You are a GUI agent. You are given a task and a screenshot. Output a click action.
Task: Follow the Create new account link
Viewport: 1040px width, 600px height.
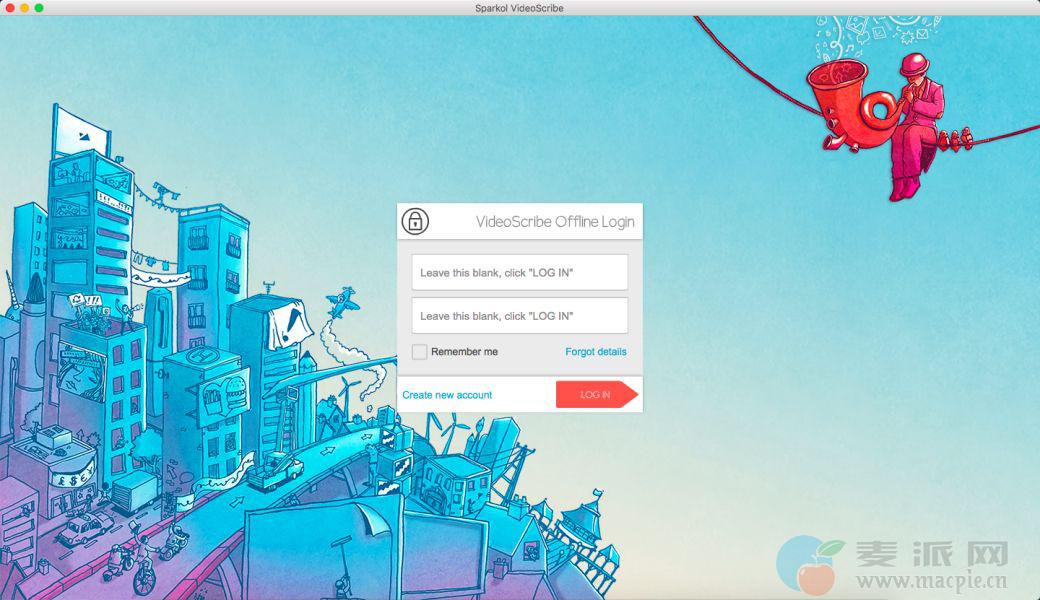coord(447,395)
